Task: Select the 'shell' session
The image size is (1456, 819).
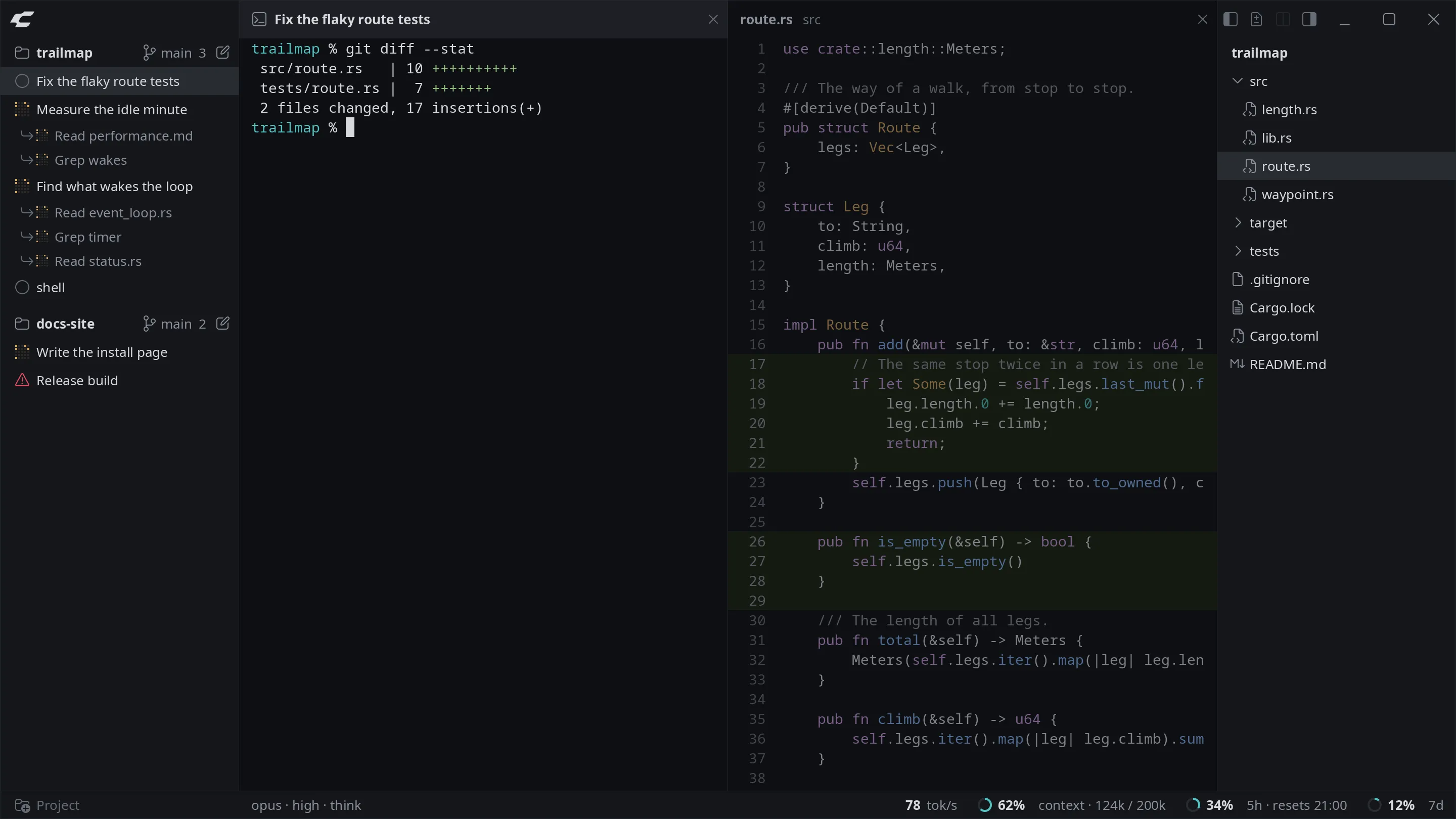Action: (x=119, y=287)
